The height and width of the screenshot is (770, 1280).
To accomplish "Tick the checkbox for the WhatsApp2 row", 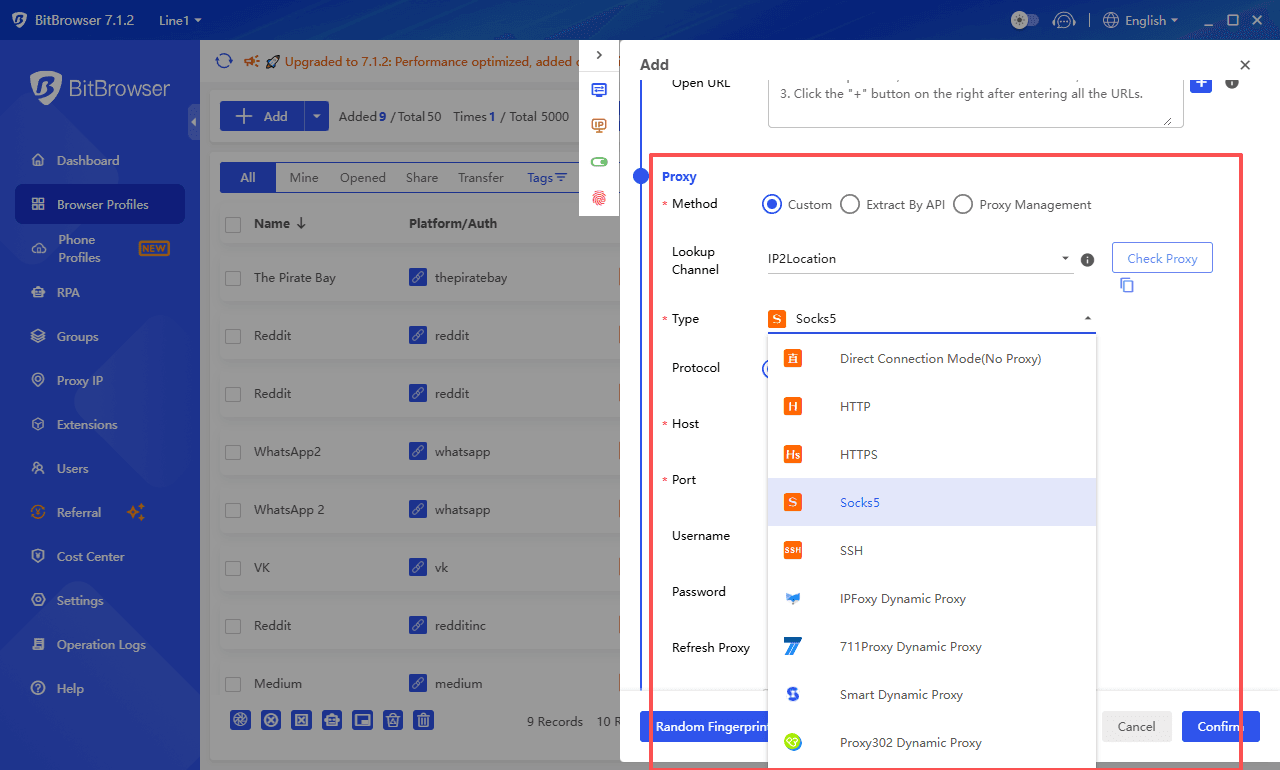I will [x=233, y=452].
